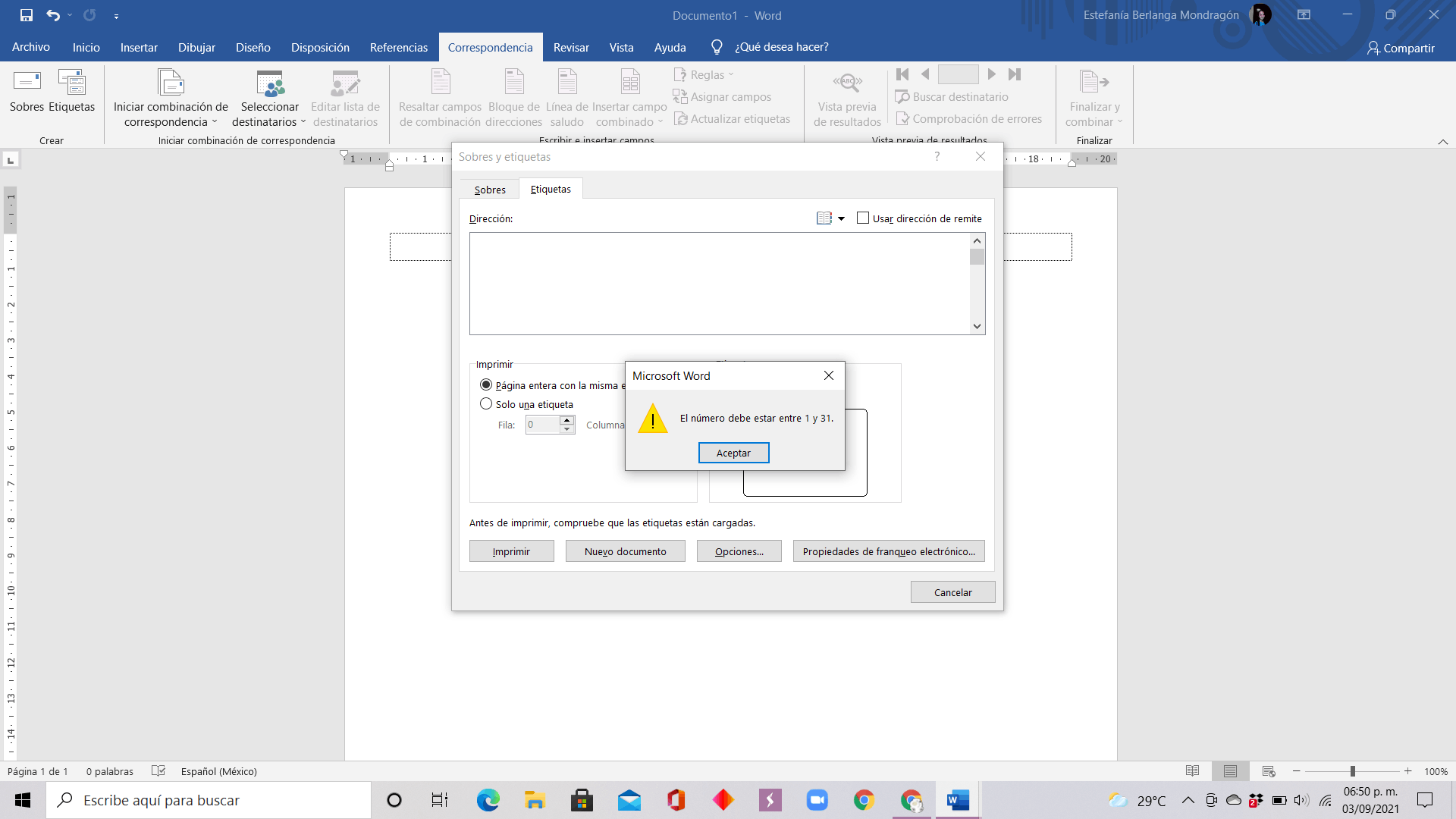Increase the Fila value with up arrow
This screenshot has height=819, width=1456.
pyautogui.click(x=566, y=420)
